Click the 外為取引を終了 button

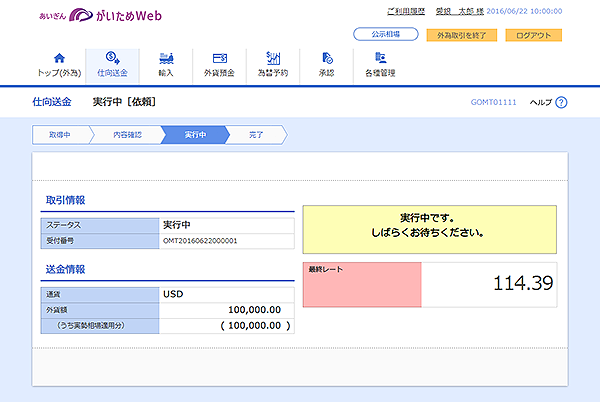click(x=461, y=35)
